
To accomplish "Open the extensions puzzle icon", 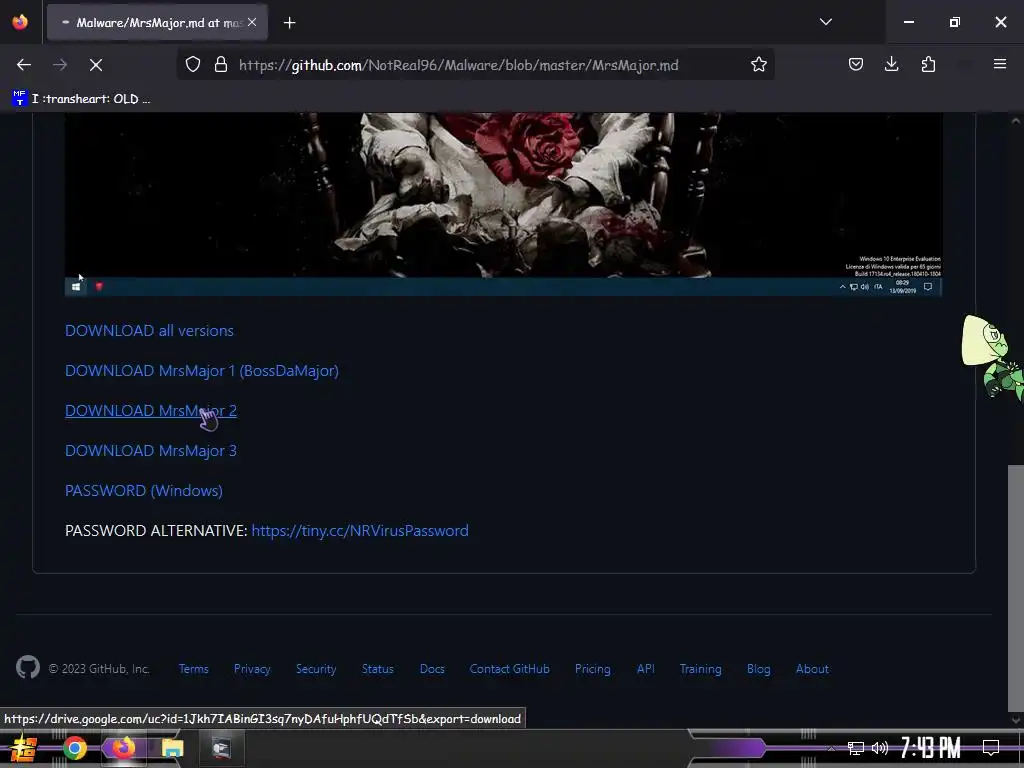I will coord(928,64).
